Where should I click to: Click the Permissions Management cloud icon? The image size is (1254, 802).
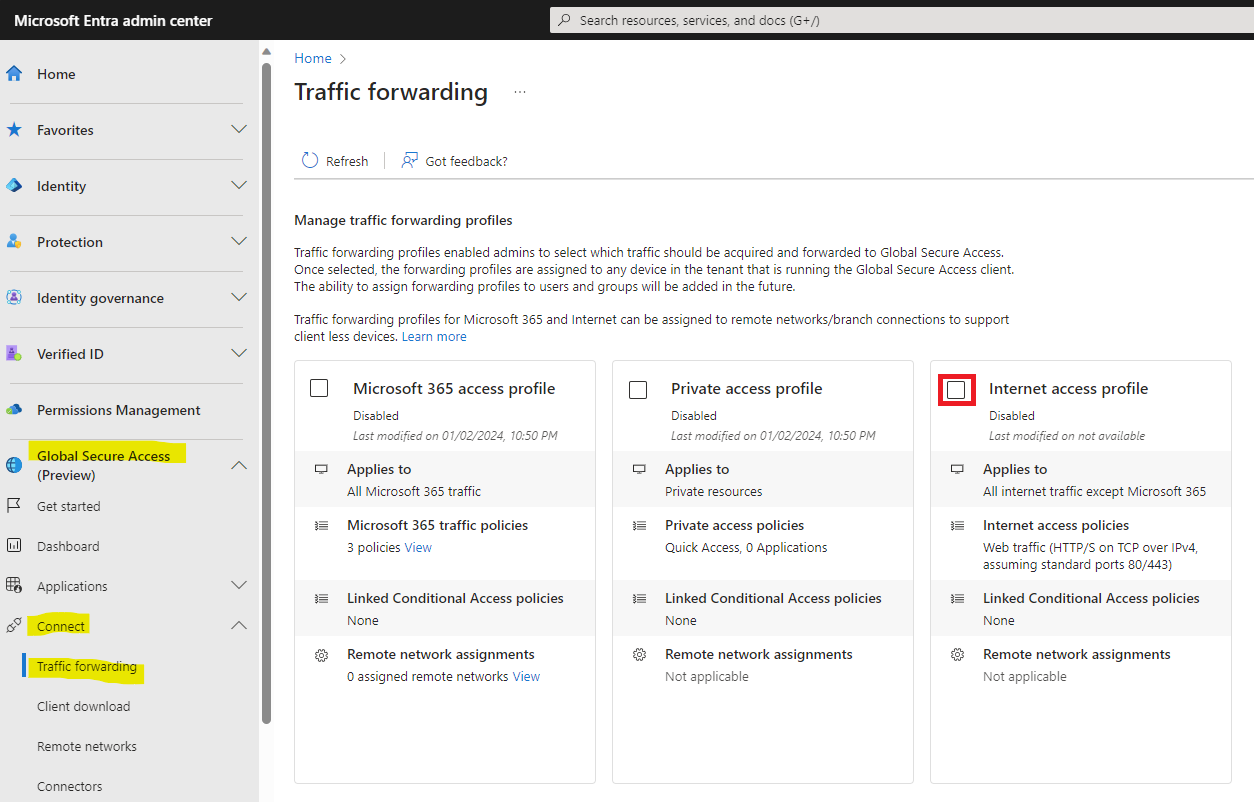(x=14, y=410)
